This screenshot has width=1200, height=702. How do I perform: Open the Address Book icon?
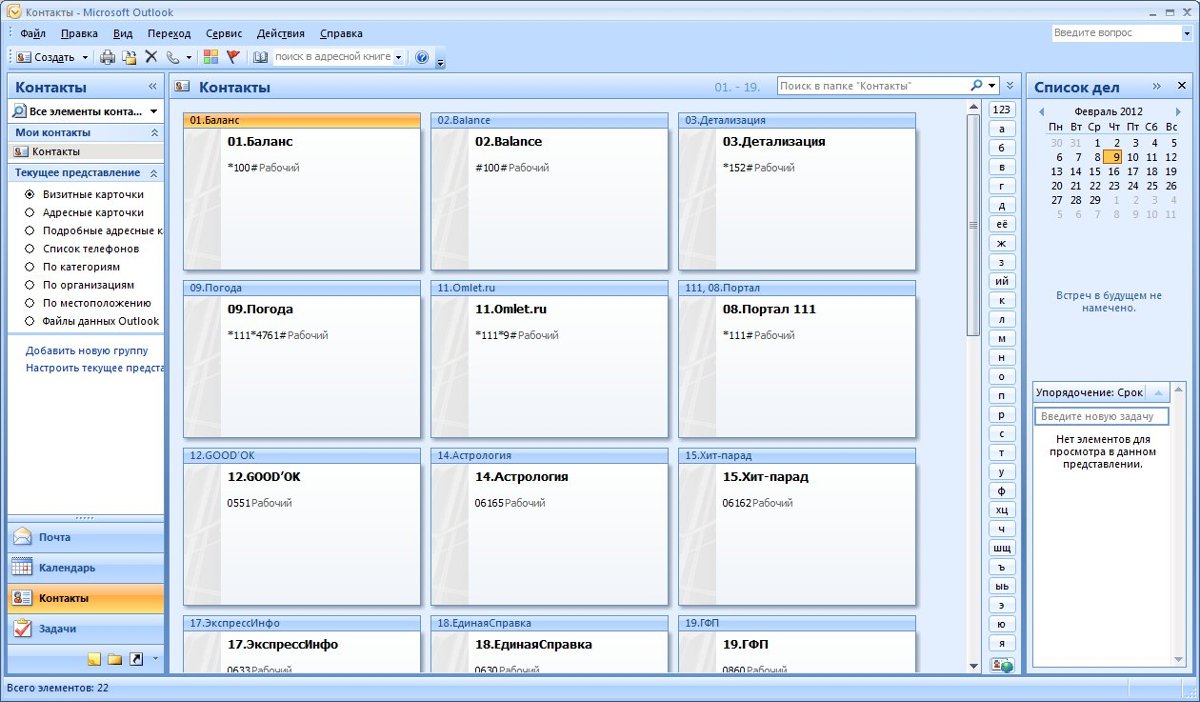[261, 57]
